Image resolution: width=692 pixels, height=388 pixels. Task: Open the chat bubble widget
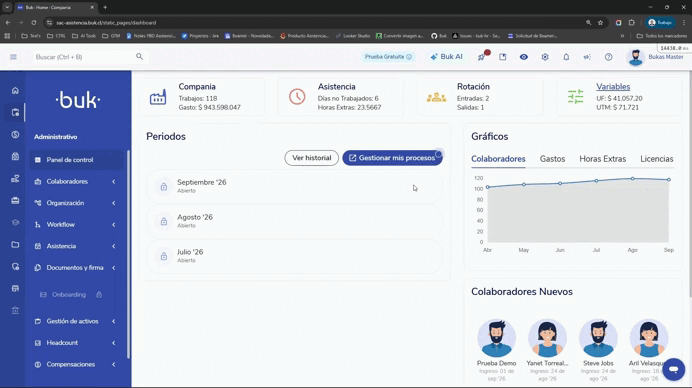673,369
